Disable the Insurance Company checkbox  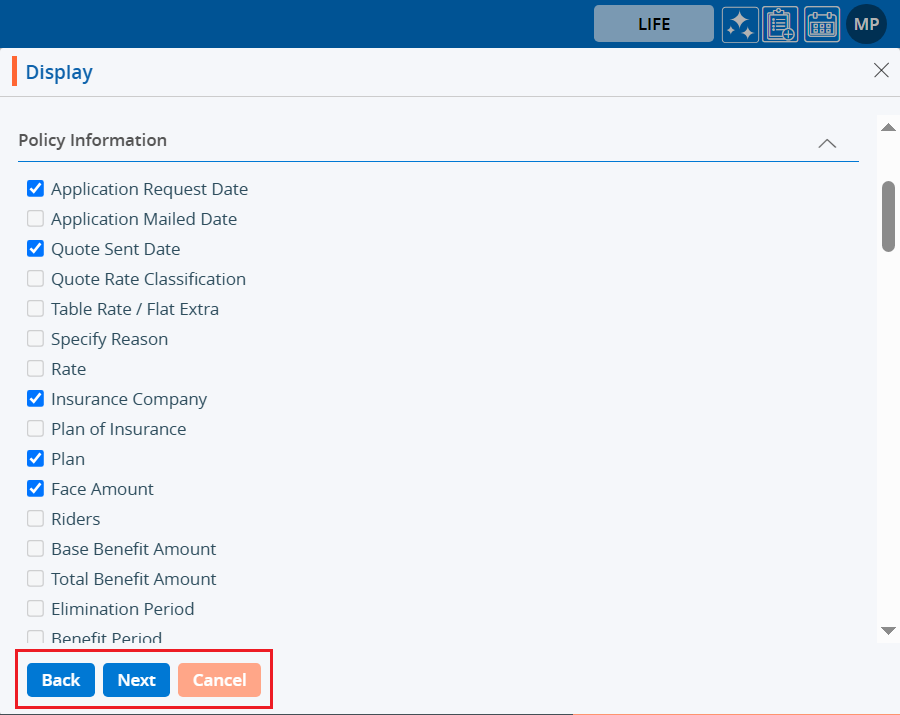click(35, 399)
